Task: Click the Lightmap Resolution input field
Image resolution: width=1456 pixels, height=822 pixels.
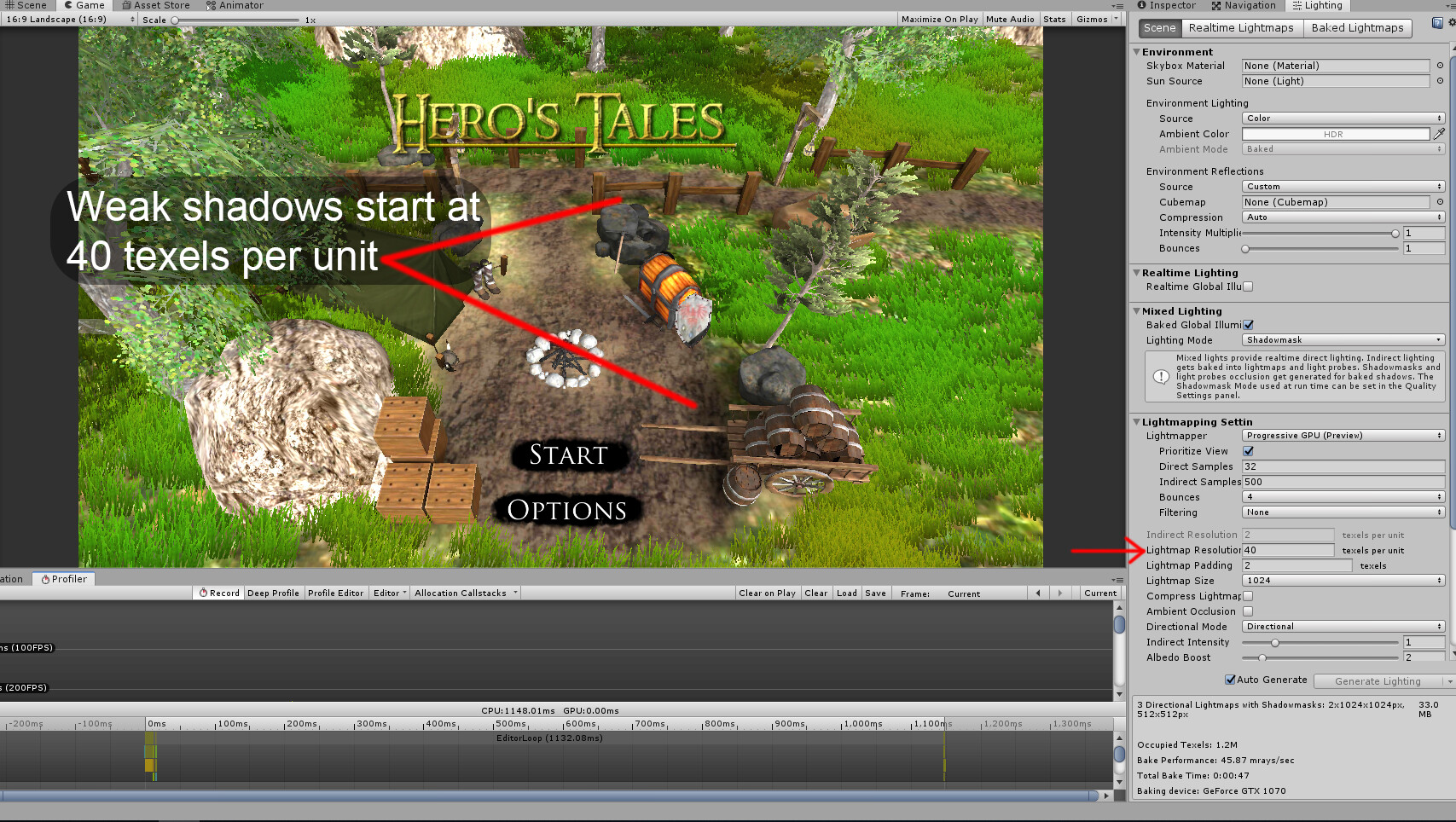Action: (1288, 550)
